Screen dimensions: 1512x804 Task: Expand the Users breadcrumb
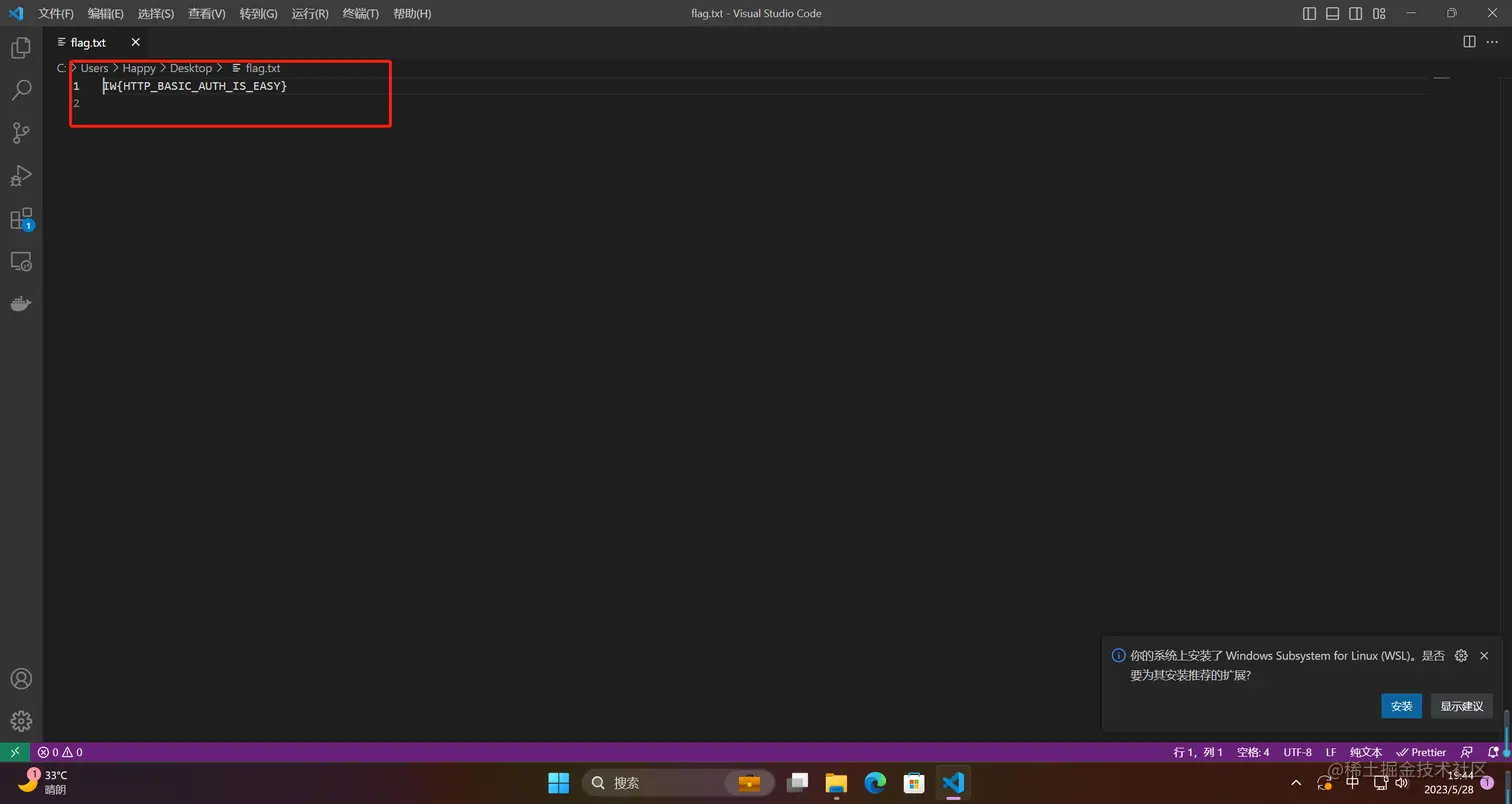(94, 68)
